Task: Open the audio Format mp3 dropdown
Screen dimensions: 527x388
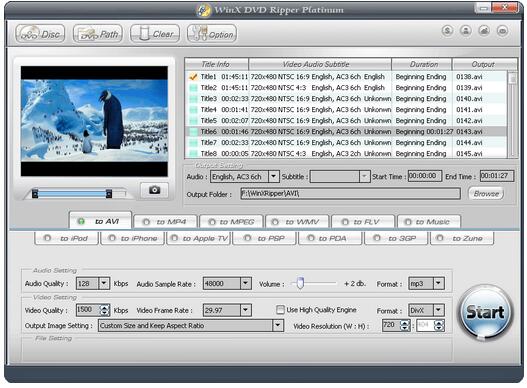Action: [x=439, y=283]
